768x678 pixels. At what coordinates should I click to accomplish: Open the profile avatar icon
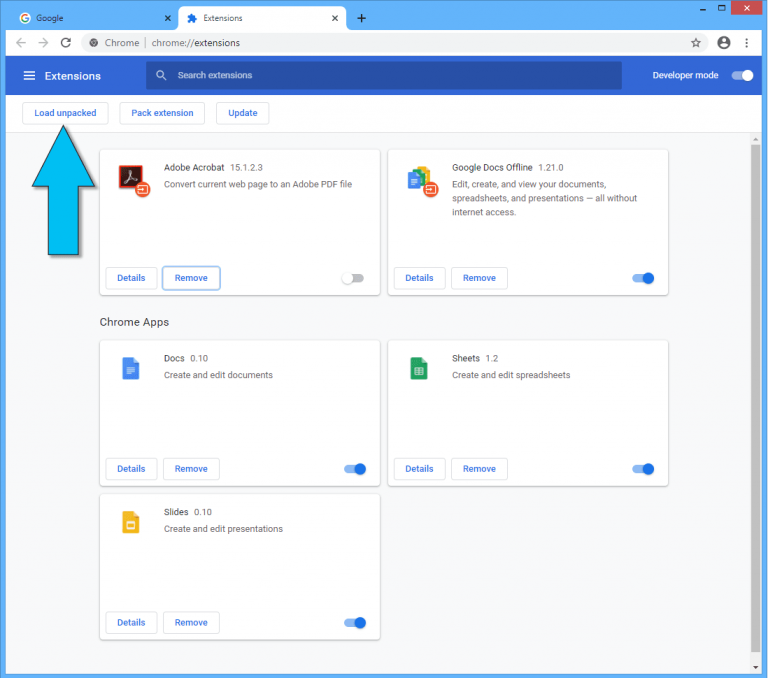click(723, 43)
